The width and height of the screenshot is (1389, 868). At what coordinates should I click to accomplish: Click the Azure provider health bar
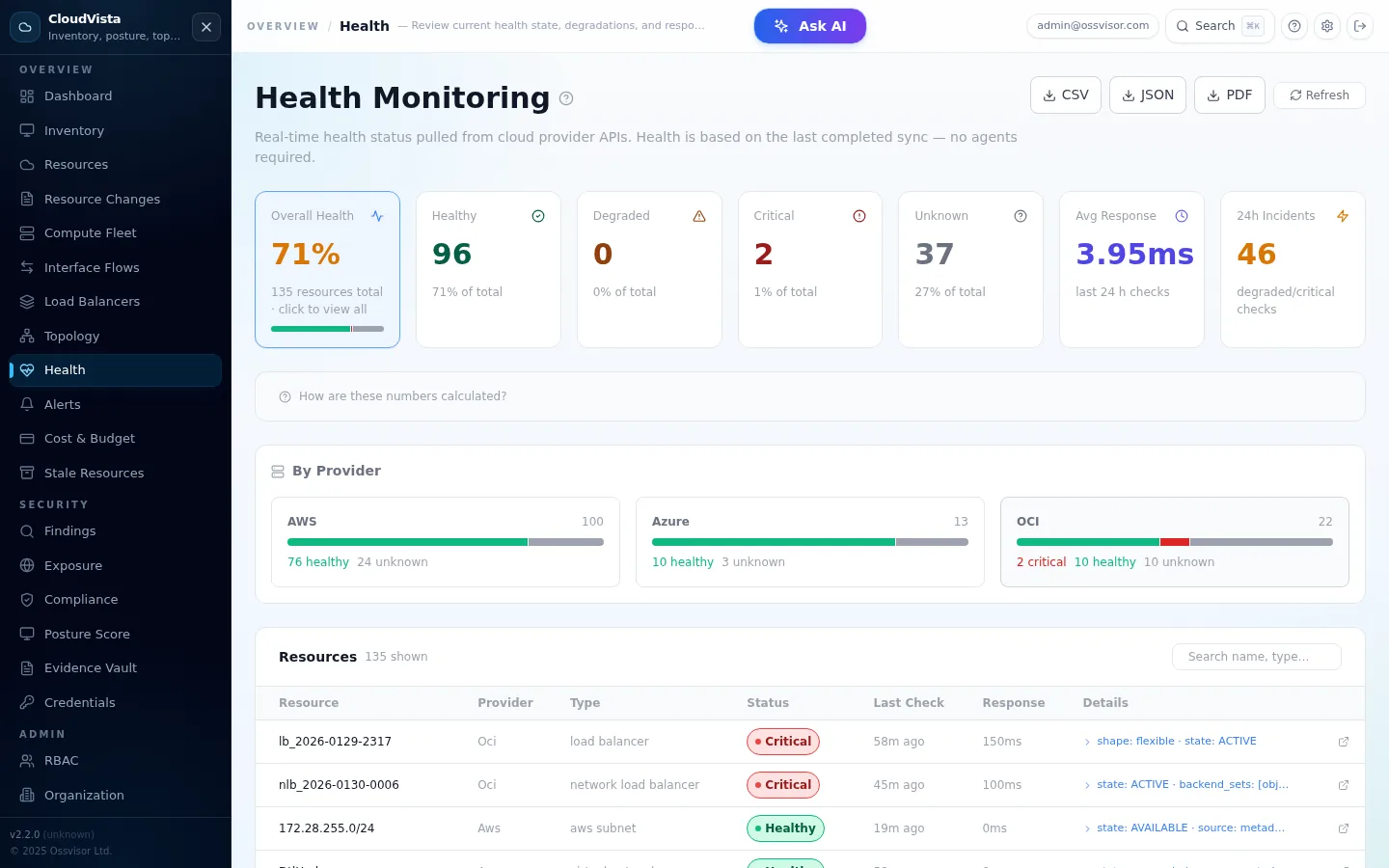pos(810,542)
